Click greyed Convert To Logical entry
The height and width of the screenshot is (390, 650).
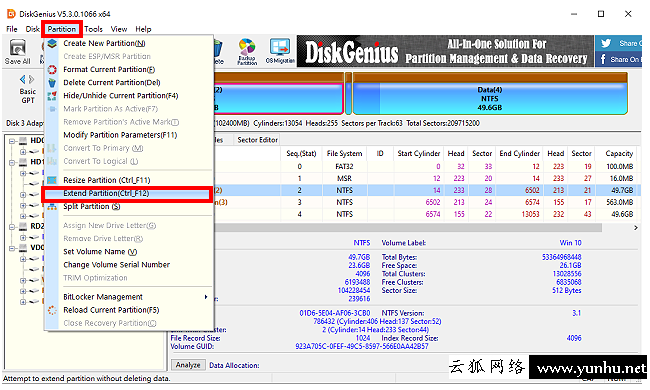pos(129,161)
